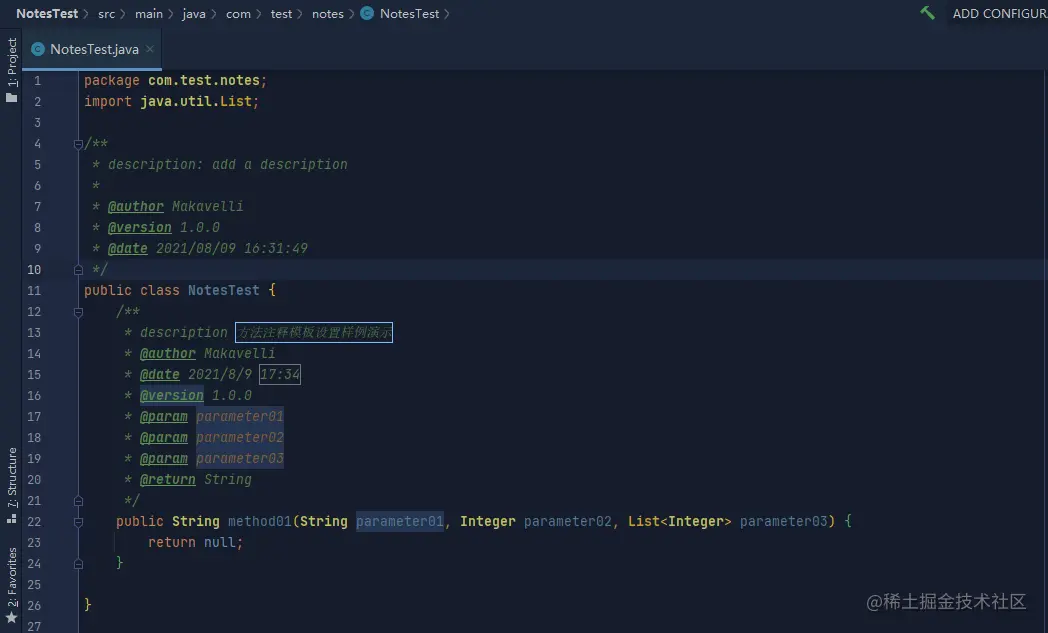
Task: Click 'package com.test.notes;' line
Action: [175, 80]
